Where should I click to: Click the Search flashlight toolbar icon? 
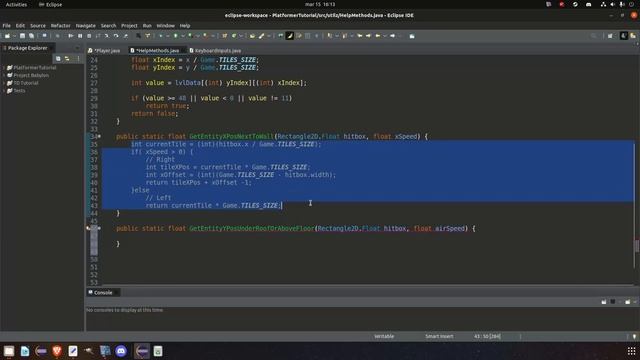pyautogui.click(x=261, y=36)
